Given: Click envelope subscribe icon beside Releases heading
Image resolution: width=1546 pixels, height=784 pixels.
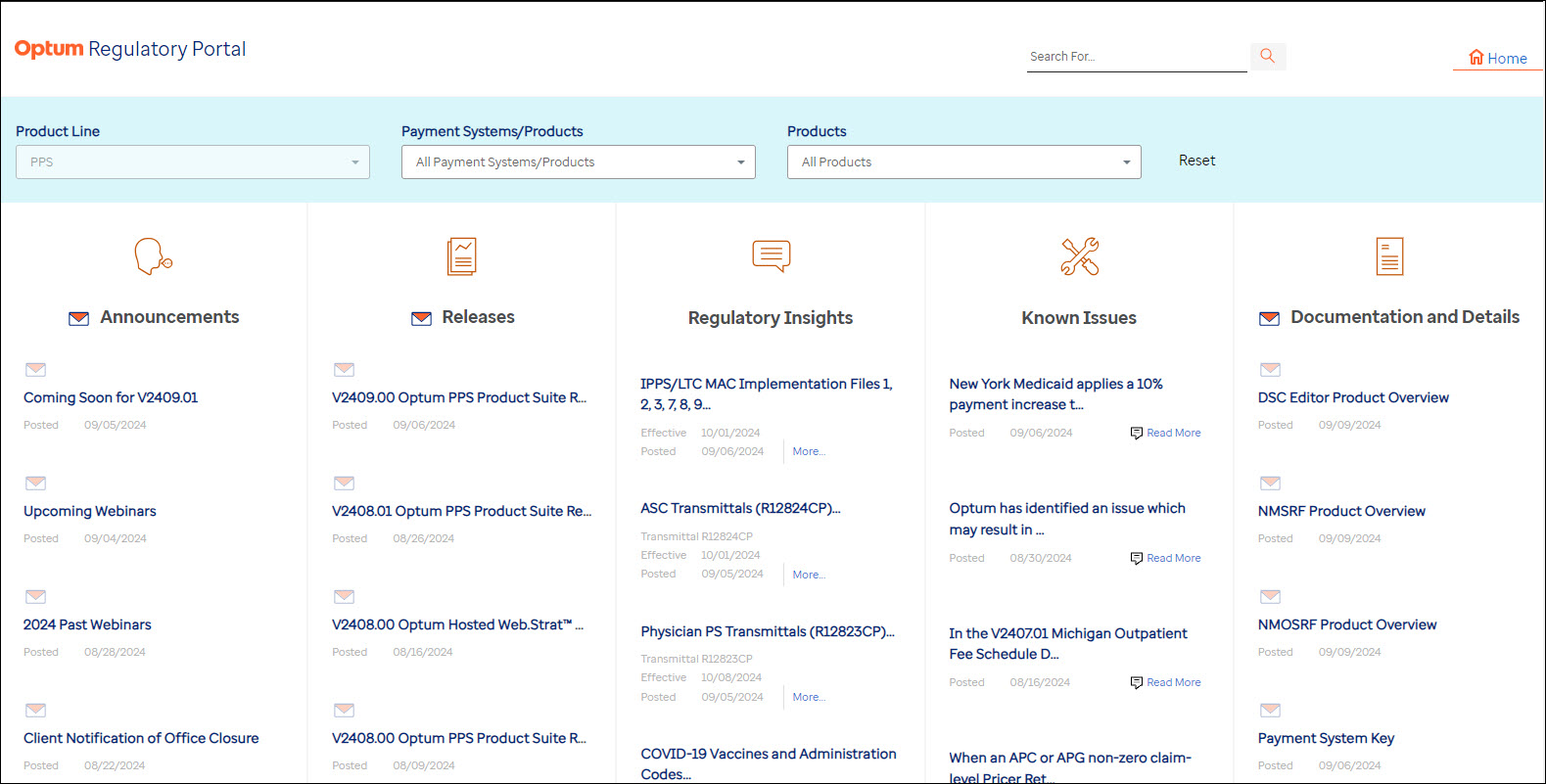Looking at the screenshot, I should pyautogui.click(x=422, y=318).
